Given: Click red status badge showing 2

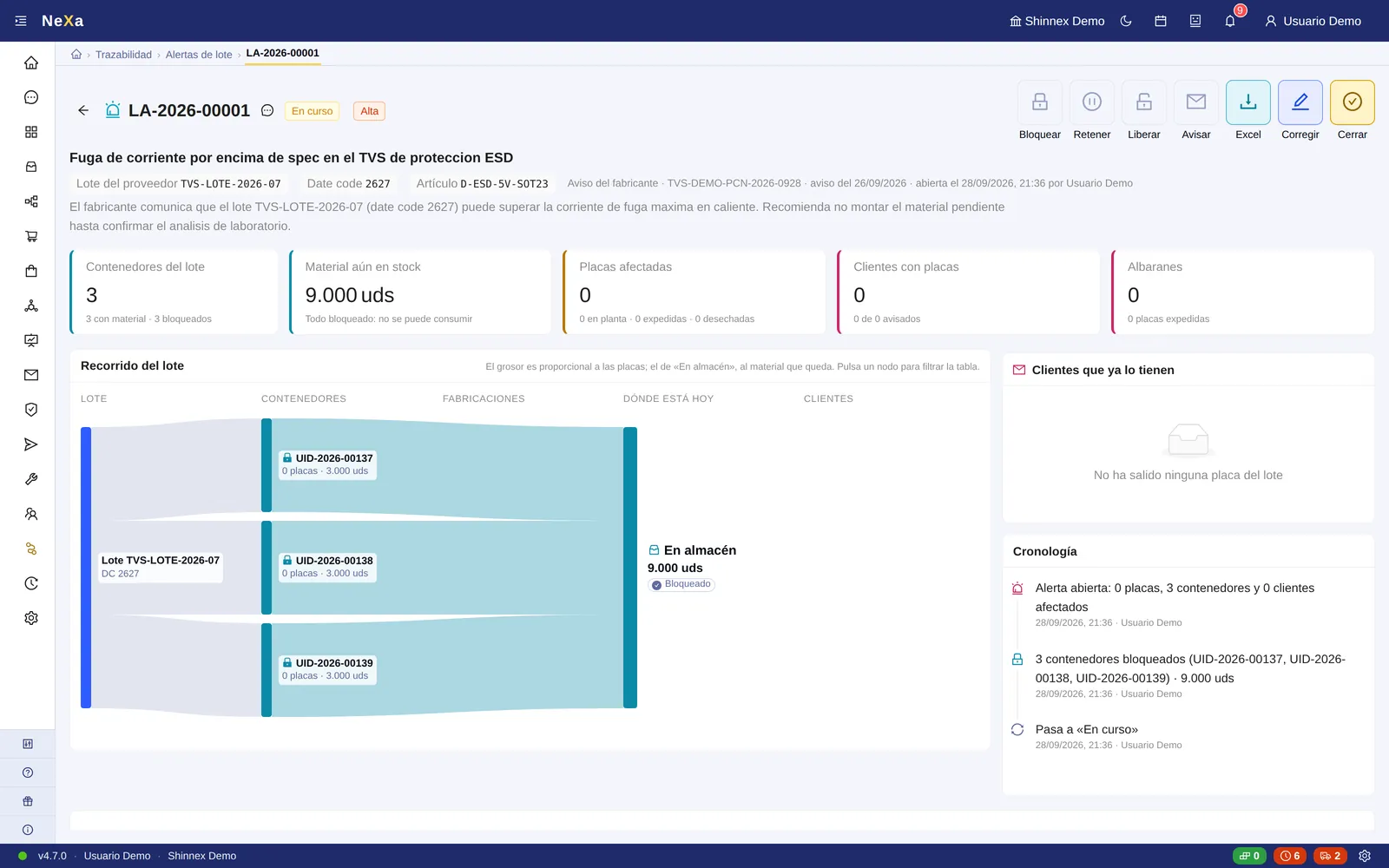Looking at the screenshot, I should [x=1330, y=856].
